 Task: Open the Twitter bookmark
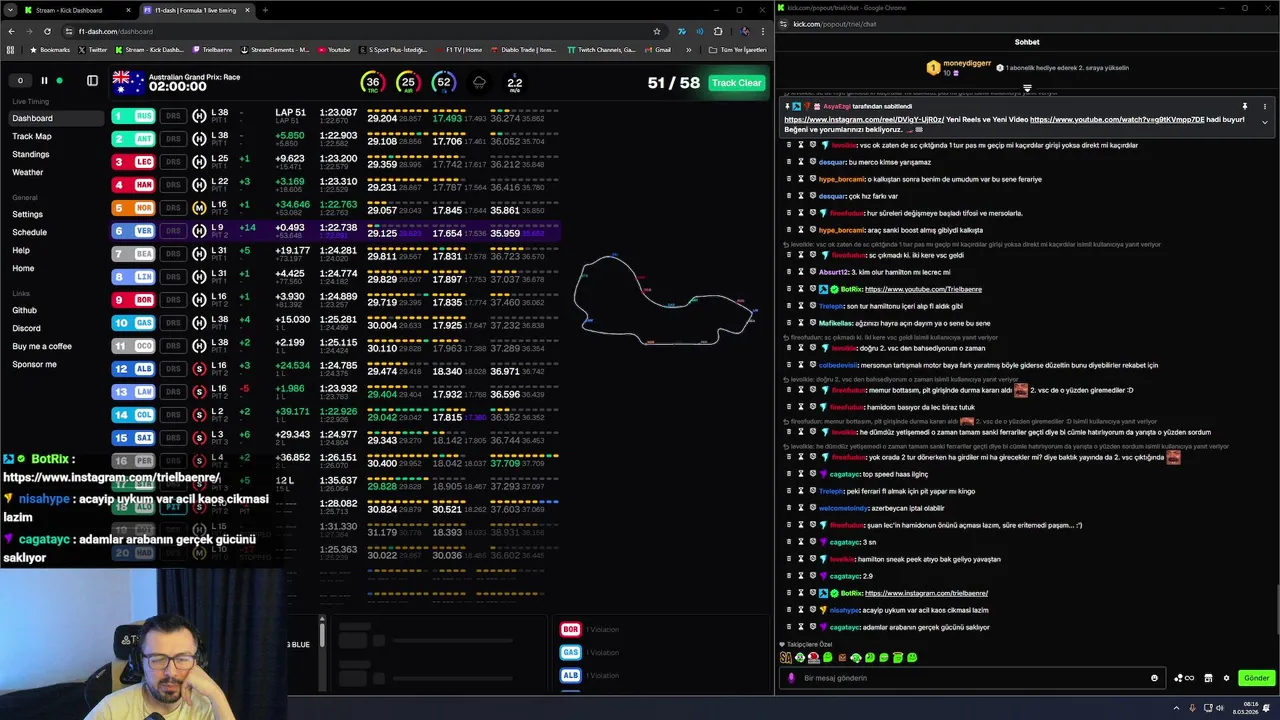pyautogui.click(x=92, y=49)
